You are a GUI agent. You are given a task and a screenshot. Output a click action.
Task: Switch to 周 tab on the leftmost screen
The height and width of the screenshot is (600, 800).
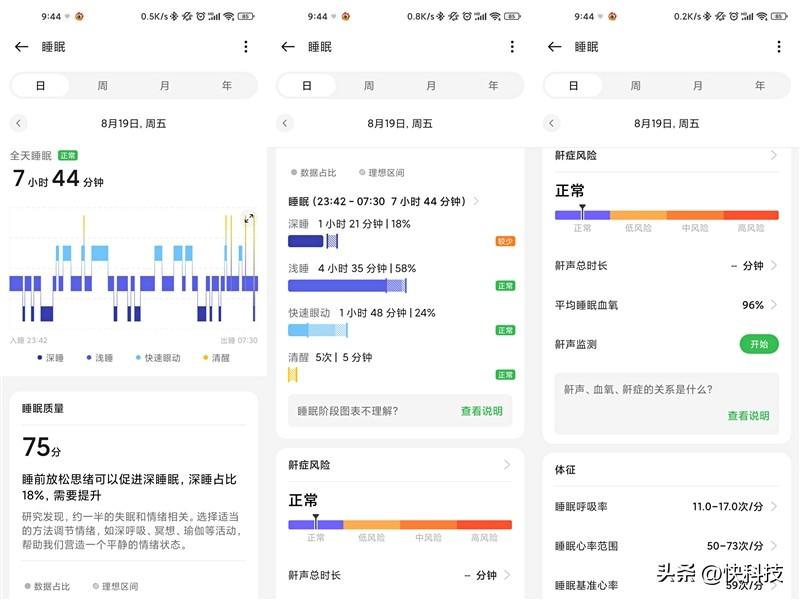pyautogui.click(x=103, y=86)
